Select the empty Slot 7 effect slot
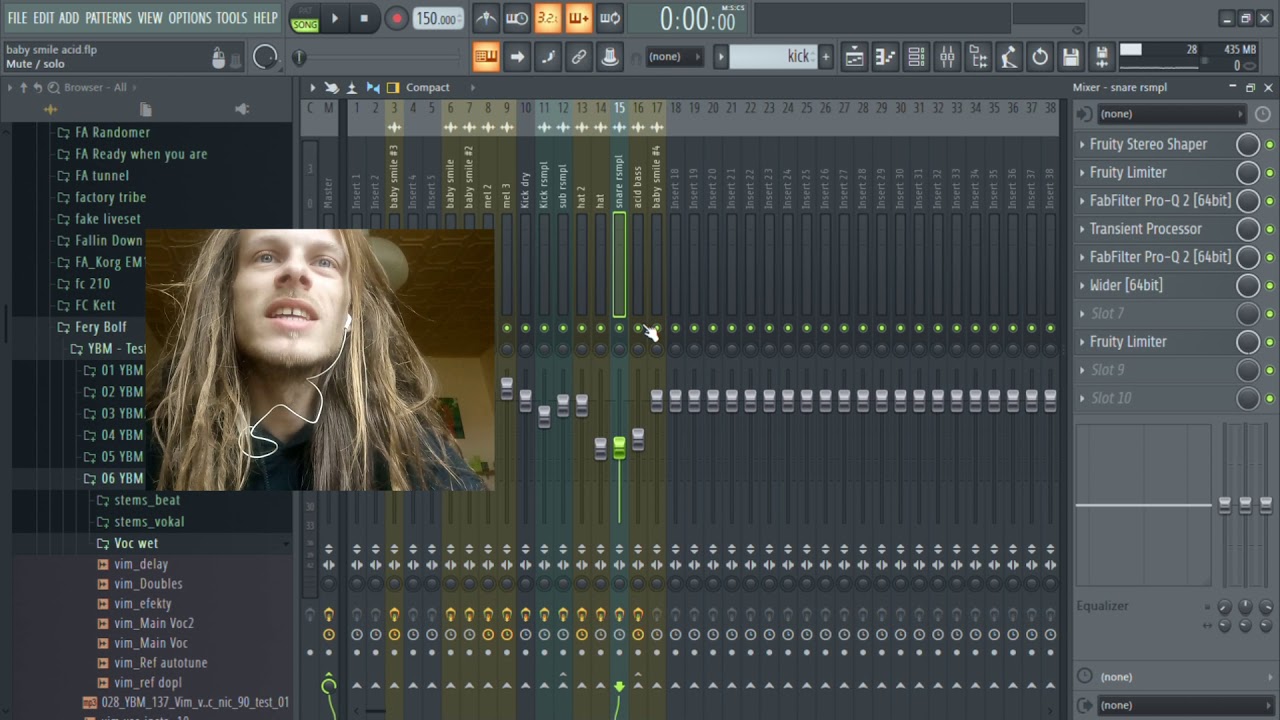Image resolution: width=1280 pixels, height=720 pixels. pyautogui.click(x=1155, y=313)
